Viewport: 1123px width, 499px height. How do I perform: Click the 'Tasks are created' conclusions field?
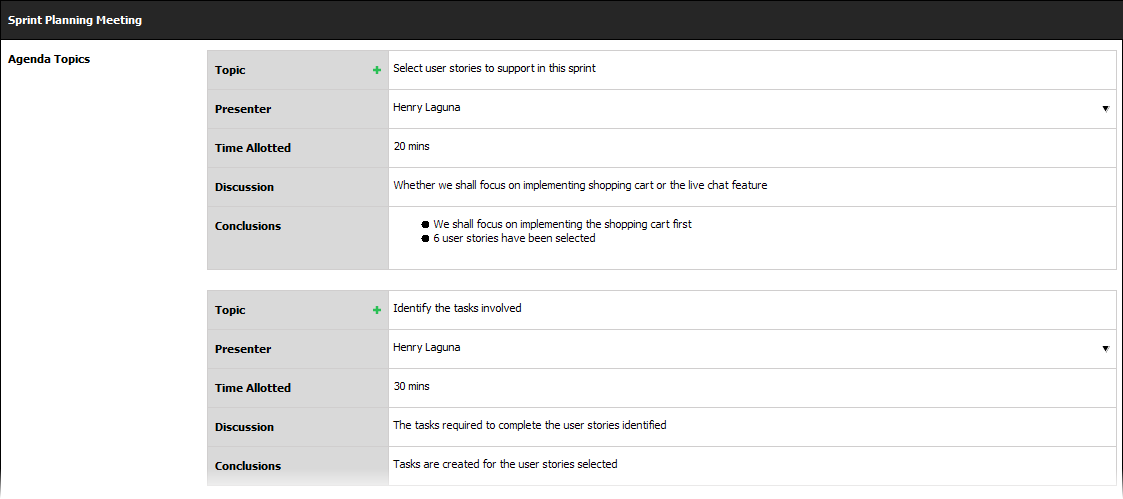(505, 464)
